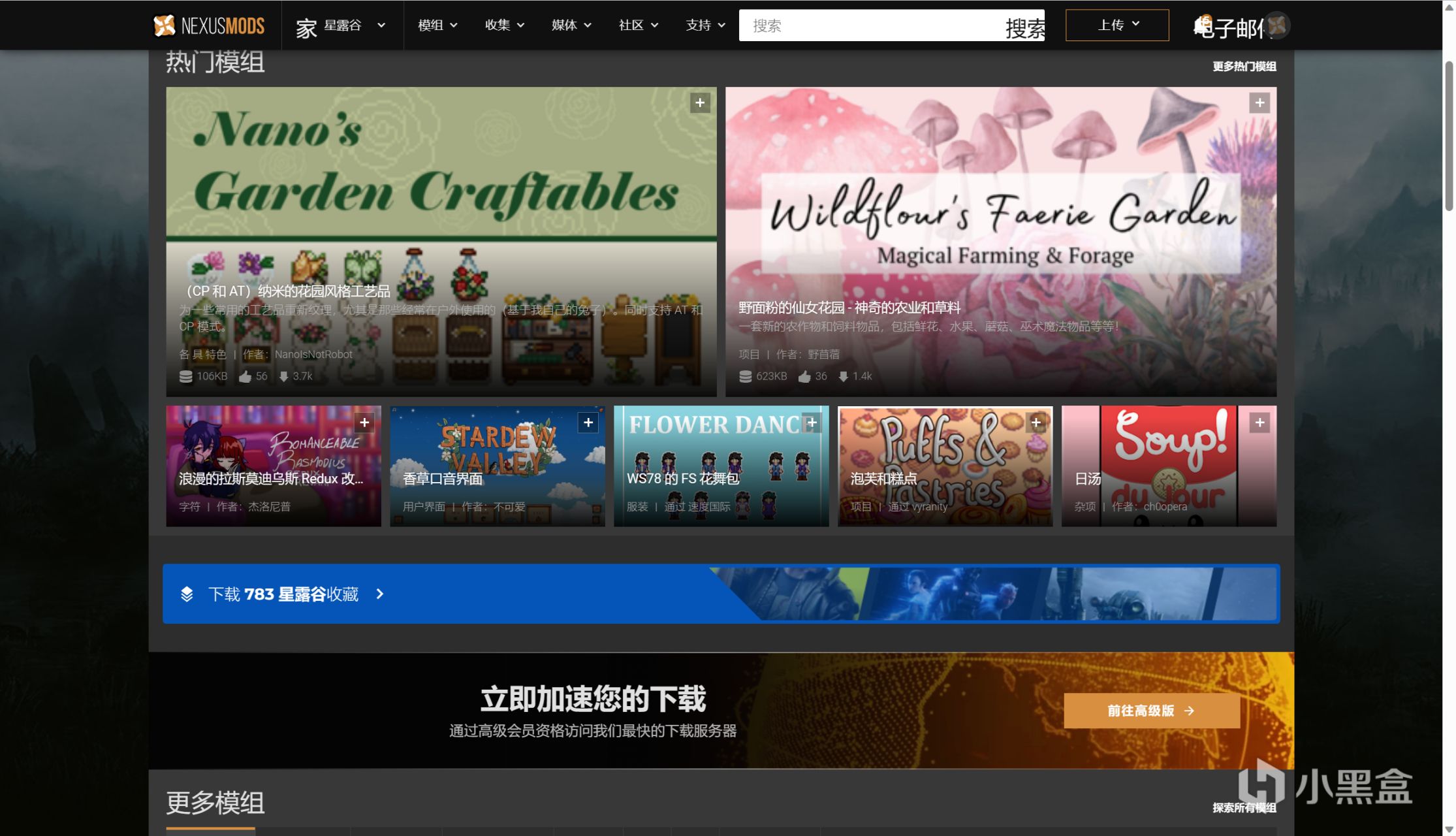Open Wildflour's Faerie Garden mod card
Image resolution: width=1456 pixels, height=836 pixels.
[1001, 242]
